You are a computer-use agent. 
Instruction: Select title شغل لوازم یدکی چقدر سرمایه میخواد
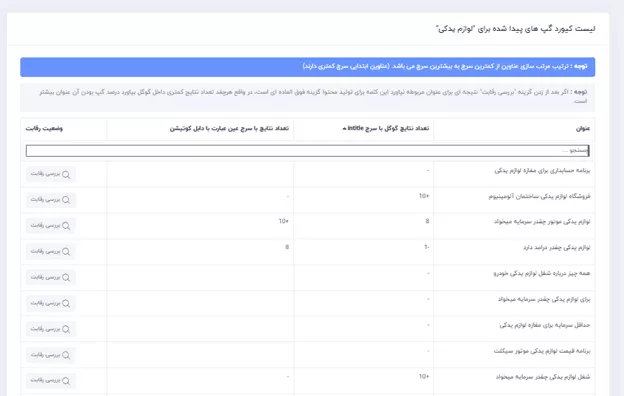pos(543,376)
